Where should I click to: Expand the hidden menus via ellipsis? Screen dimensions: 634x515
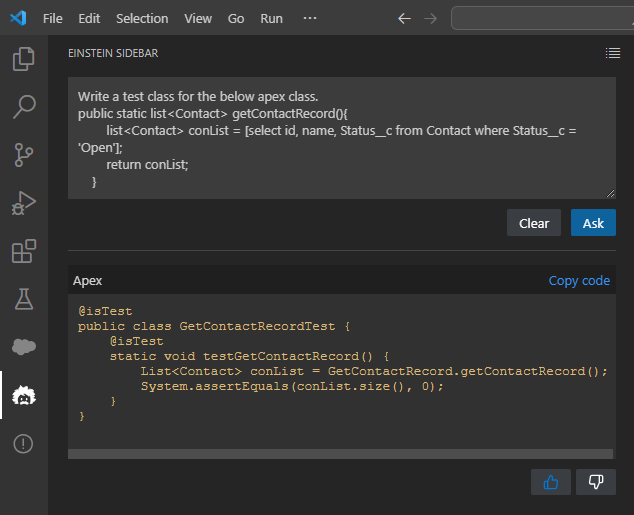(309, 18)
